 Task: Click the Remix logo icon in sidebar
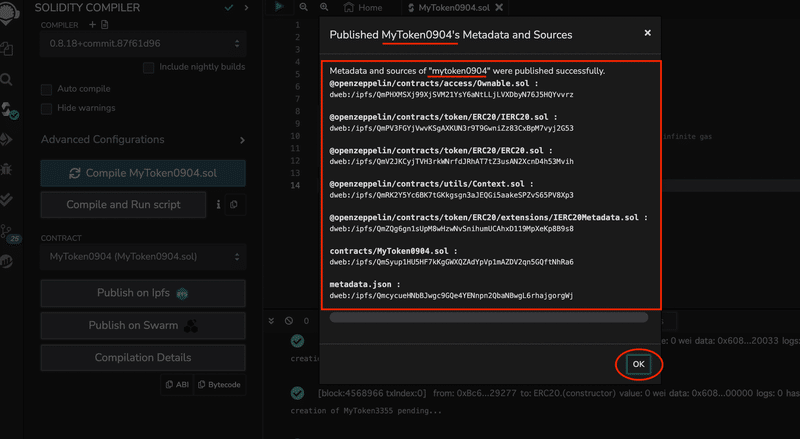tap(9, 12)
